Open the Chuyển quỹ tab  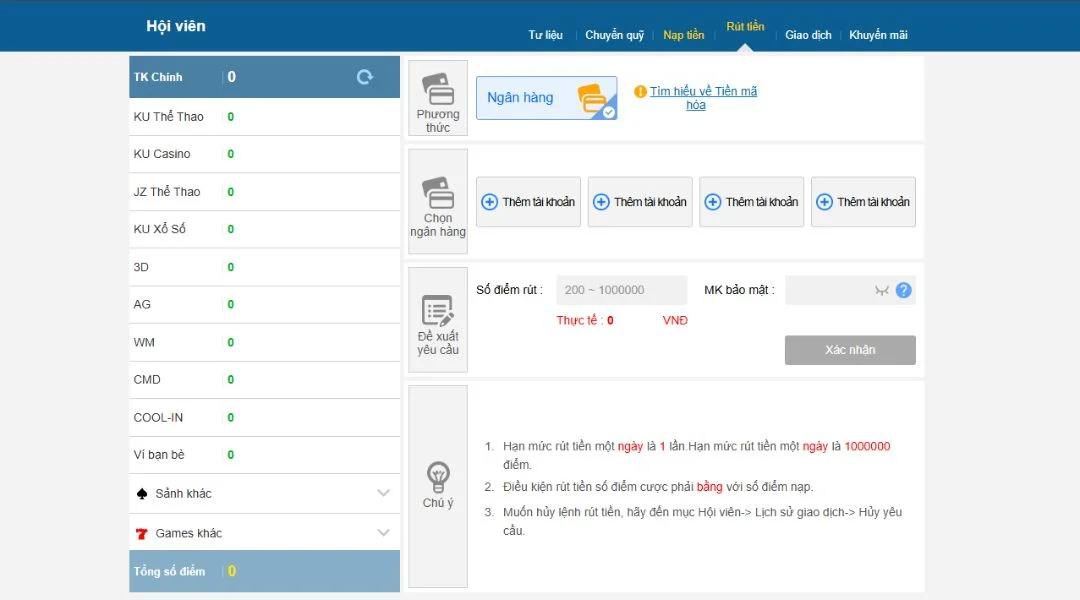pos(614,35)
